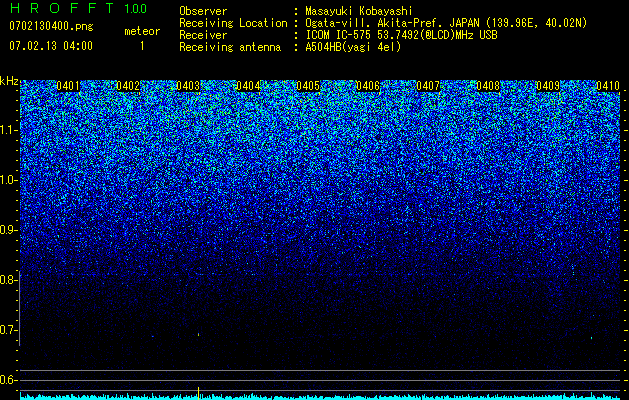Click the 0401 time marker
Image resolution: width=629 pixels, height=400 pixels.
[68, 86]
